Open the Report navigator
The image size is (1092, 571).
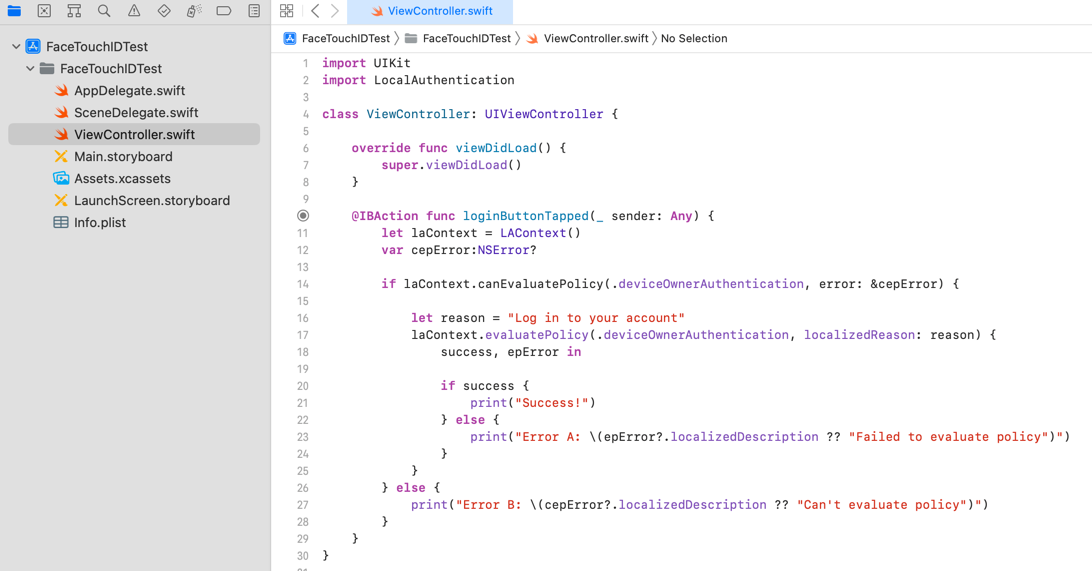[x=254, y=11]
